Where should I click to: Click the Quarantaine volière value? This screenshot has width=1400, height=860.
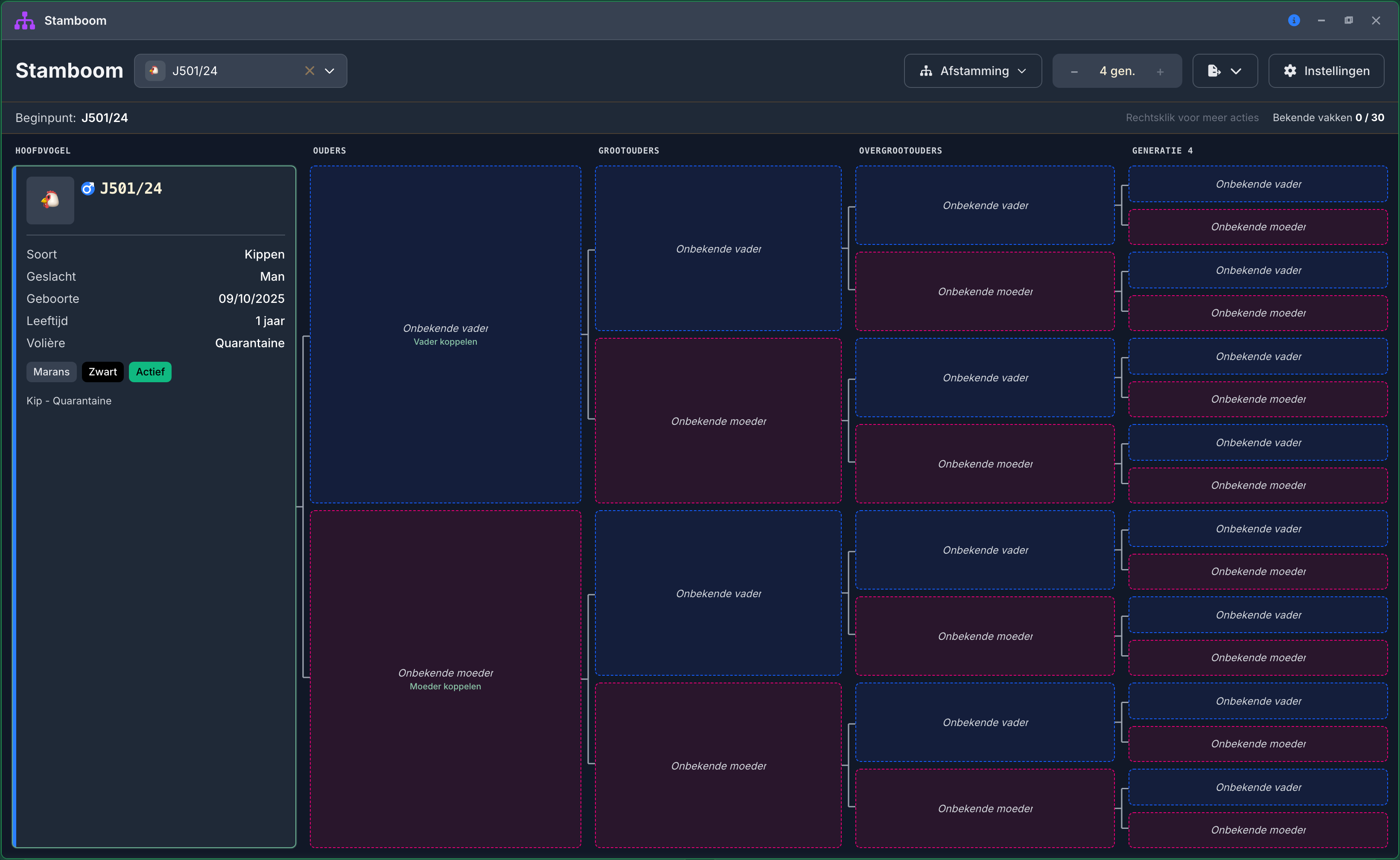point(249,343)
